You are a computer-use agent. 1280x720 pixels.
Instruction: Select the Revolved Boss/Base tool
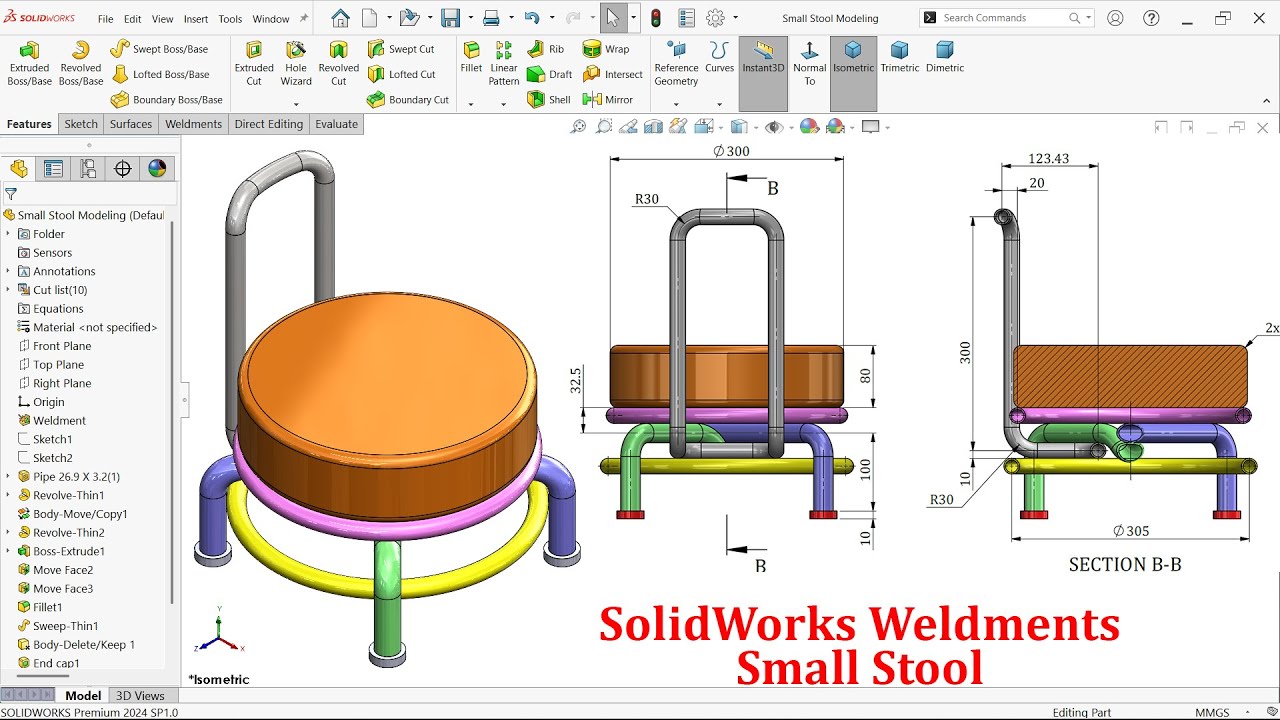81,63
